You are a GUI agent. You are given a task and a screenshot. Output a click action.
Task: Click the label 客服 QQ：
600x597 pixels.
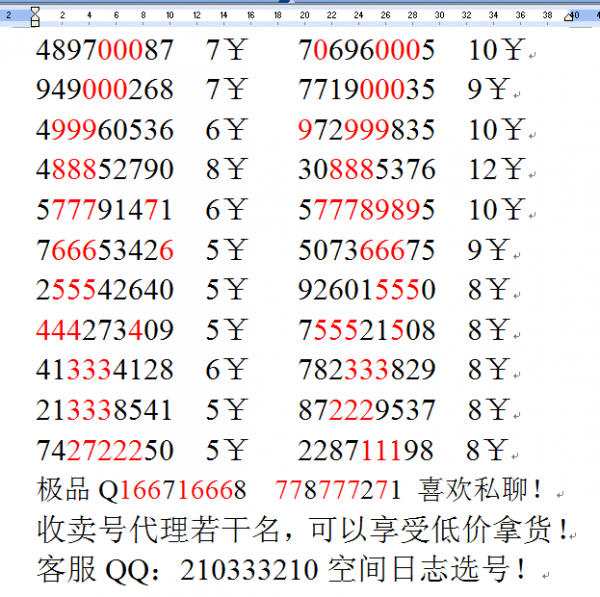pos(98,570)
